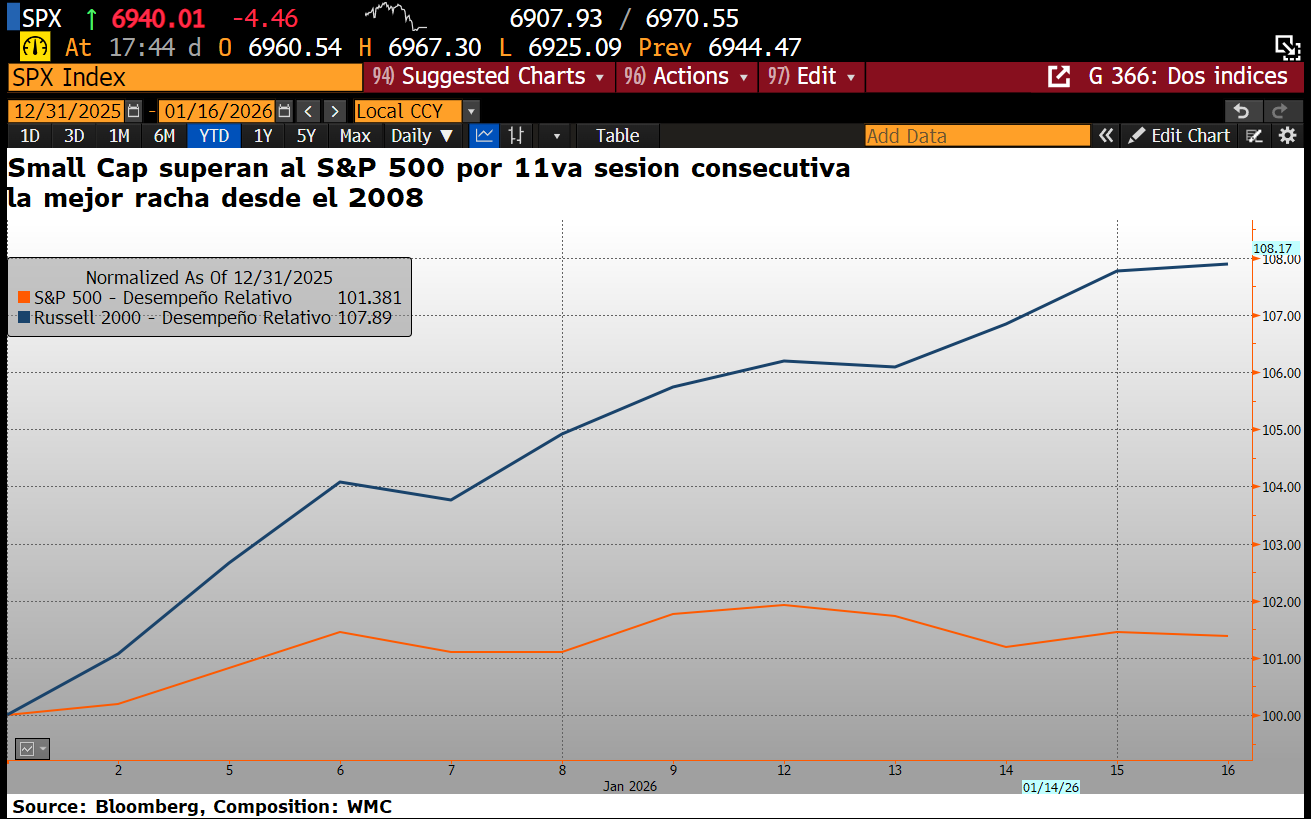Open the Daily periodicity dropdown
Image resolution: width=1311 pixels, height=819 pixels.
click(x=422, y=135)
